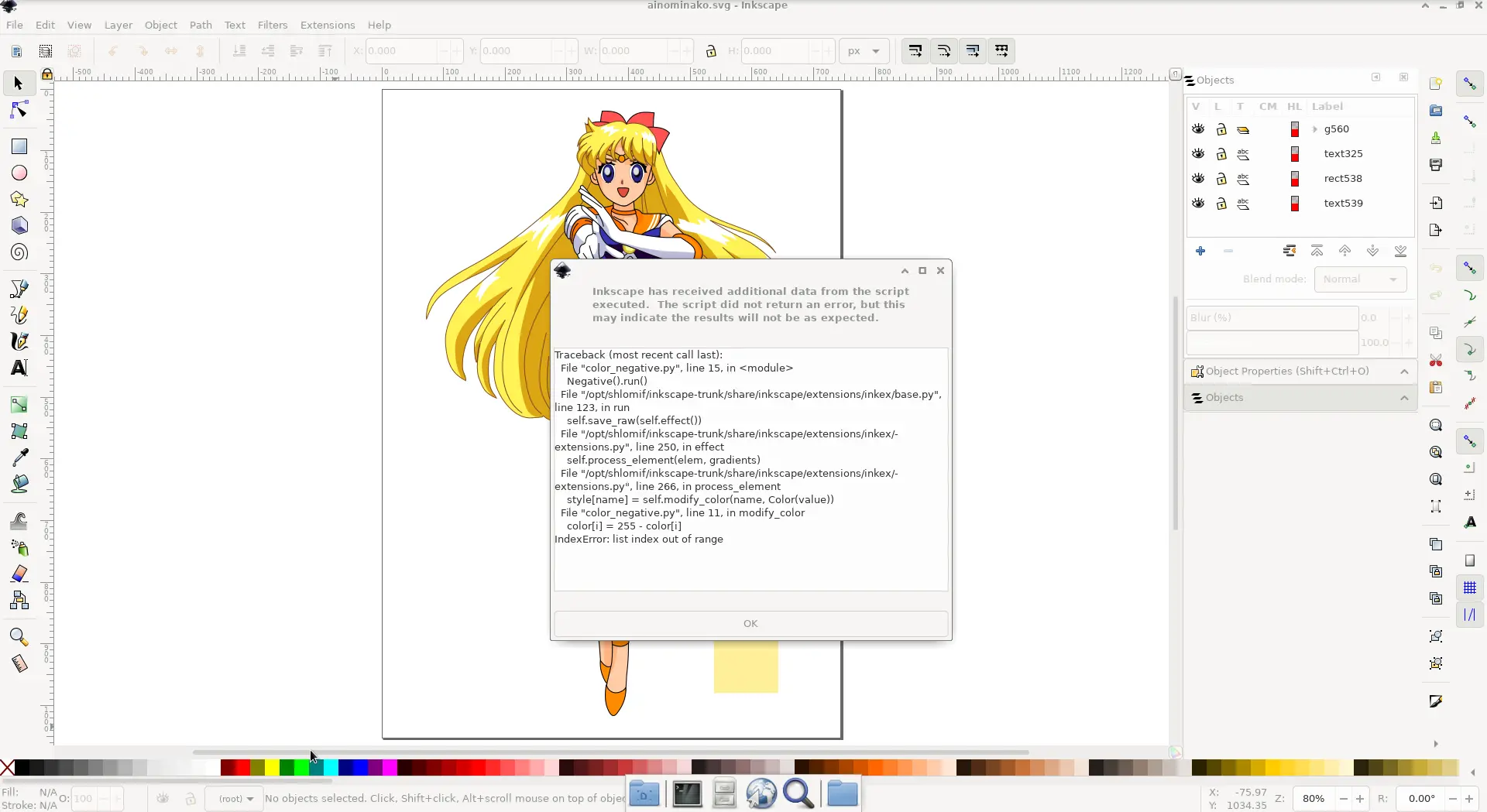Hide the text539 object
Image resolution: width=1487 pixels, height=812 pixels.
1198,204
